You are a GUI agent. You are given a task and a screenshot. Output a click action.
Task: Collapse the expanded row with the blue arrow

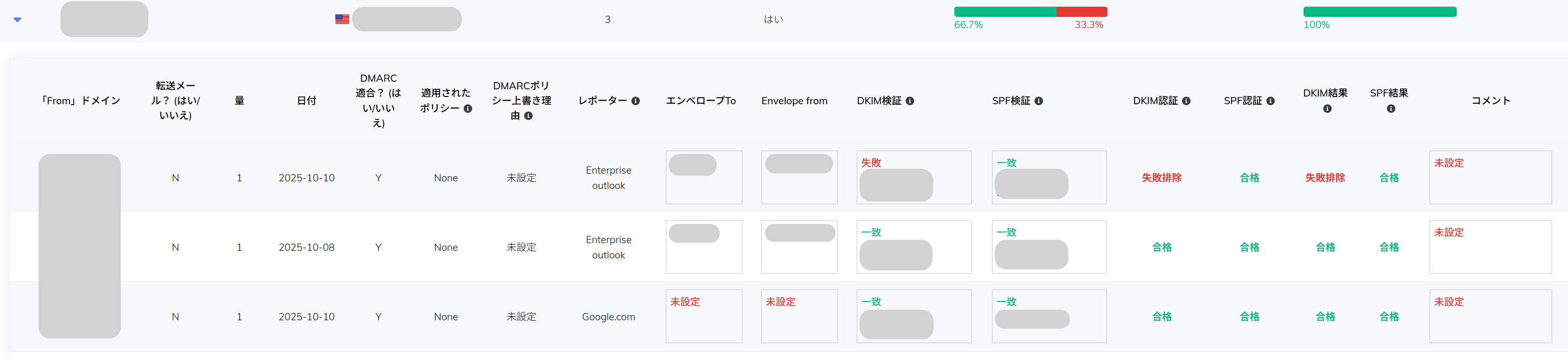[18, 19]
